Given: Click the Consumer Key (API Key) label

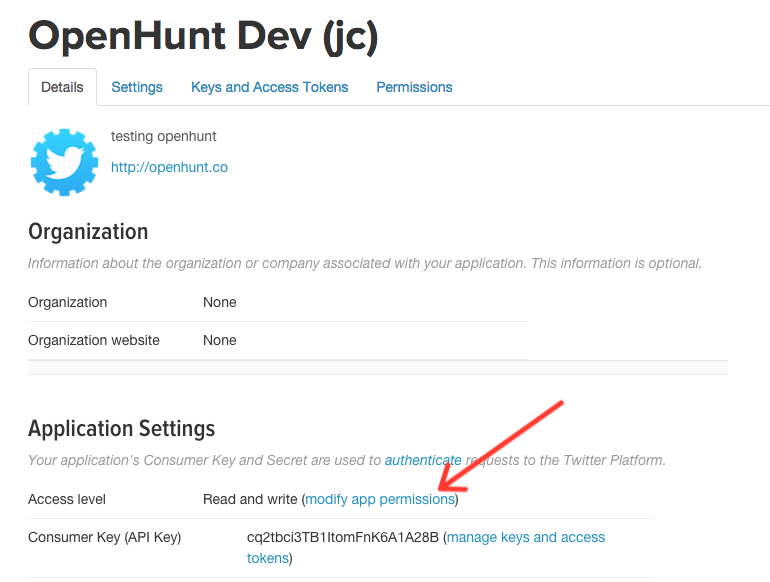Looking at the screenshot, I should (104, 537).
